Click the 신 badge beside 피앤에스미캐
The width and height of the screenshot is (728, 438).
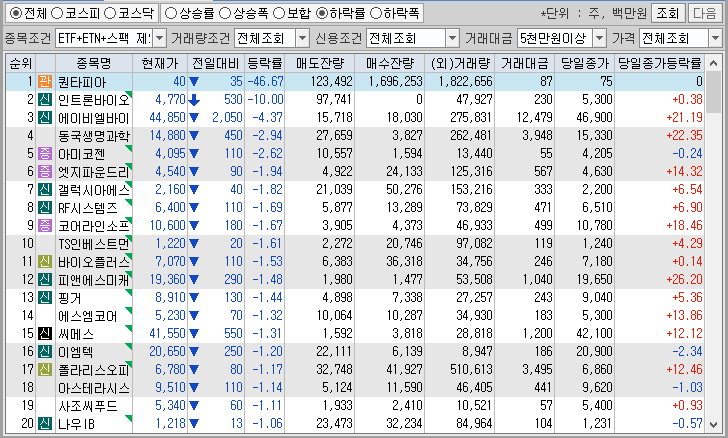45,279
